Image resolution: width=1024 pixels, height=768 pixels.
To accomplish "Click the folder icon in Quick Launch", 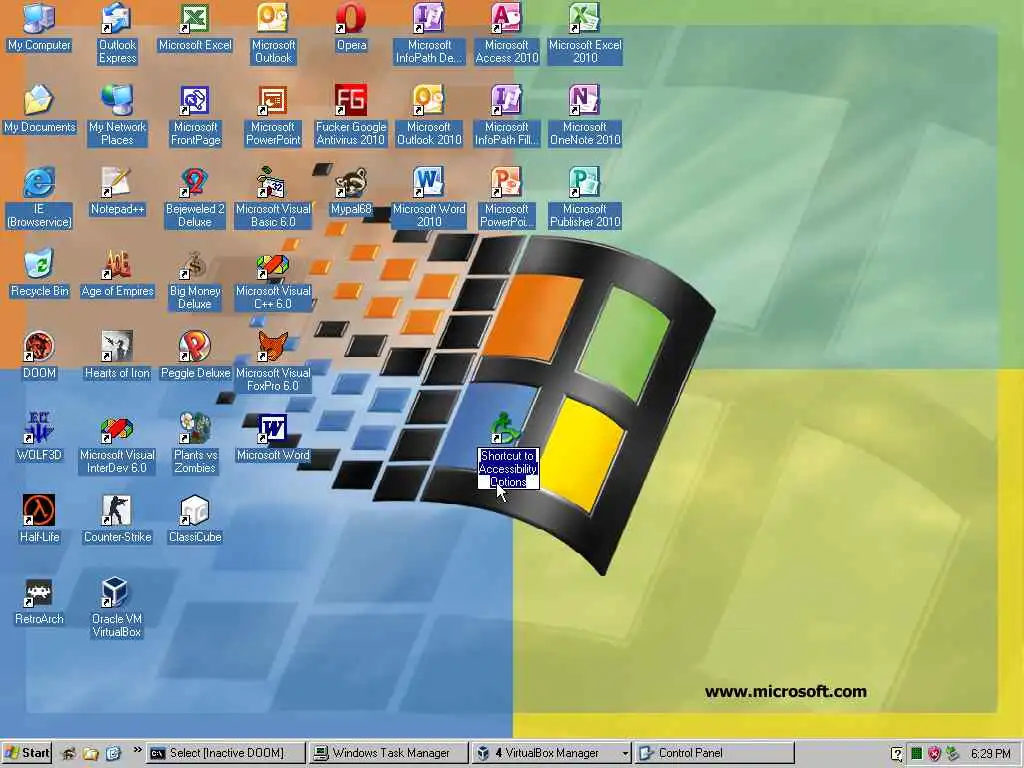I will click(x=91, y=754).
